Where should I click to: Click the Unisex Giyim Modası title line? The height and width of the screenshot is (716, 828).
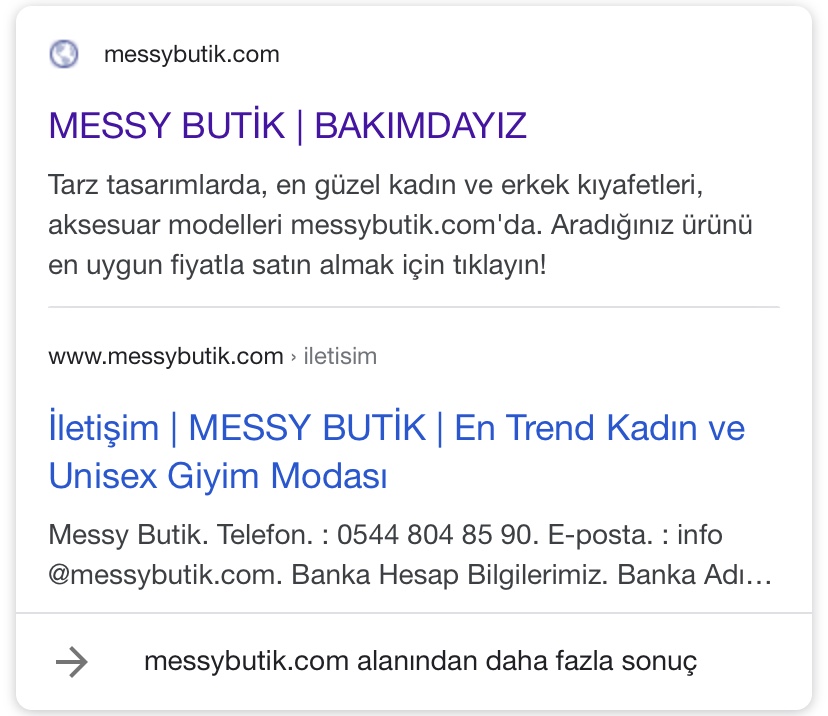(x=218, y=476)
